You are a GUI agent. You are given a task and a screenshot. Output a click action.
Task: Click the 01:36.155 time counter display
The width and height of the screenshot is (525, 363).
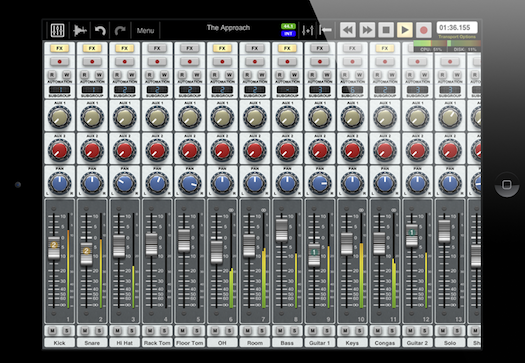(x=457, y=27)
